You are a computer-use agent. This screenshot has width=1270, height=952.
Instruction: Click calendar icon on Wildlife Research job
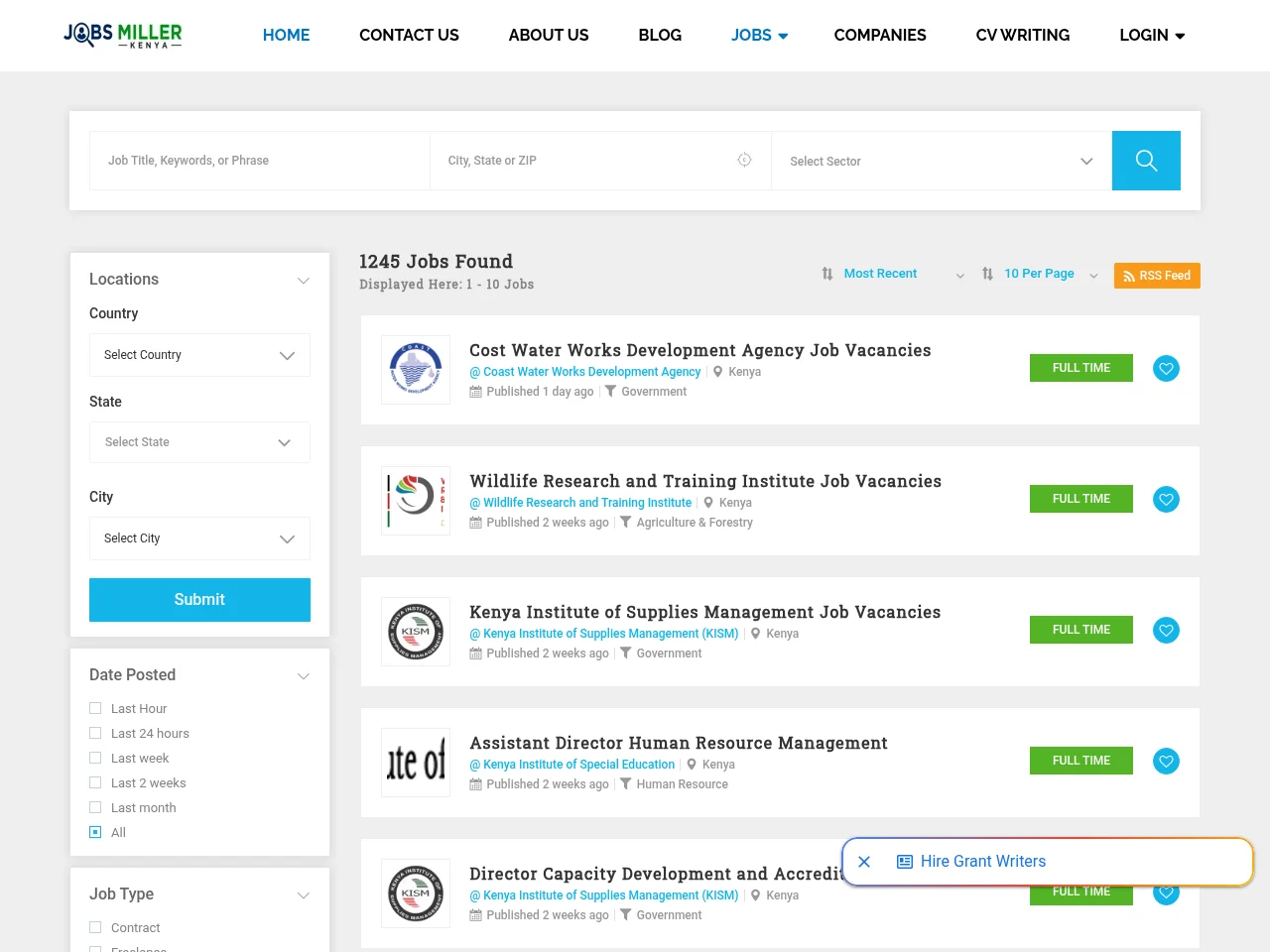[x=476, y=523]
